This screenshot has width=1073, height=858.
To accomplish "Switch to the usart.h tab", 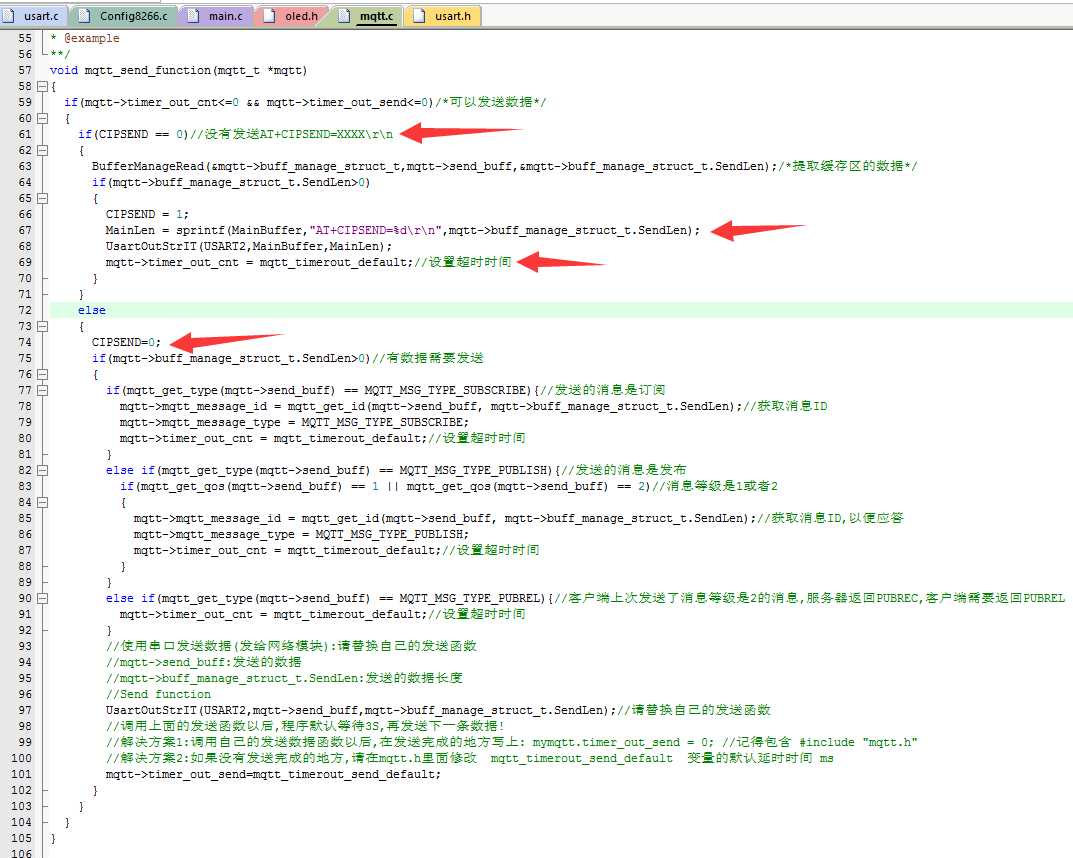I will 443,16.
